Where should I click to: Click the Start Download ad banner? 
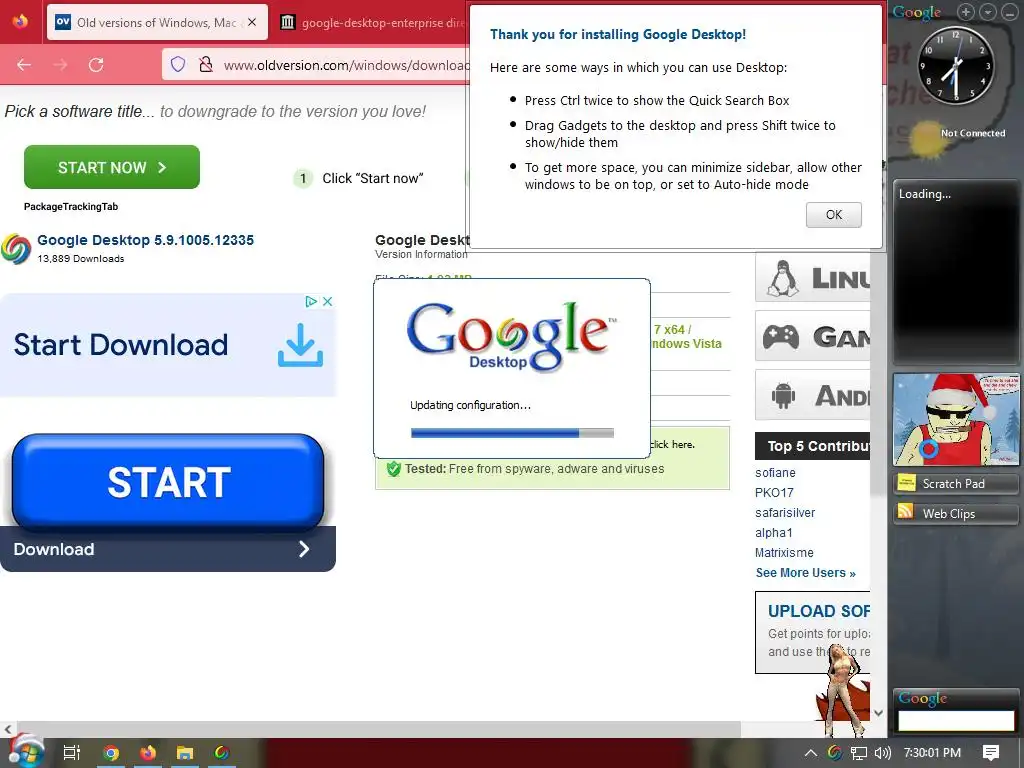click(x=168, y=345)
